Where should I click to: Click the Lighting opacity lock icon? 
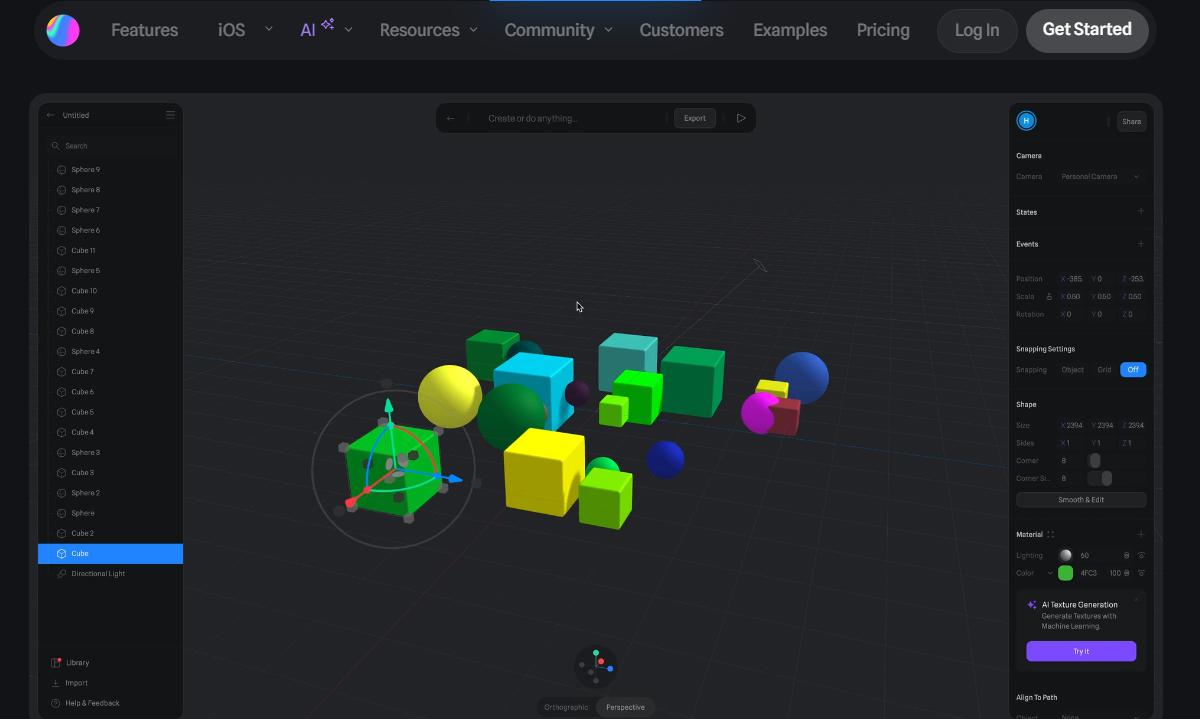click(x=1127, y=556)
